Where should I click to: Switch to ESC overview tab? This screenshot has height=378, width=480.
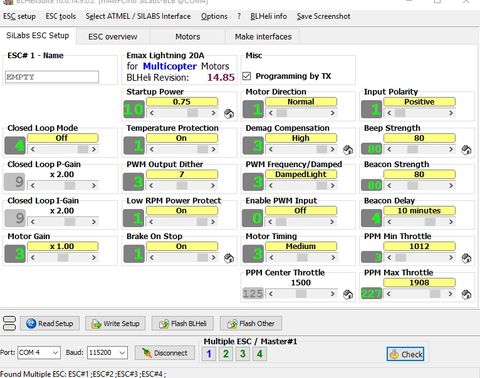pyautogui.click(x=113, y=37)
